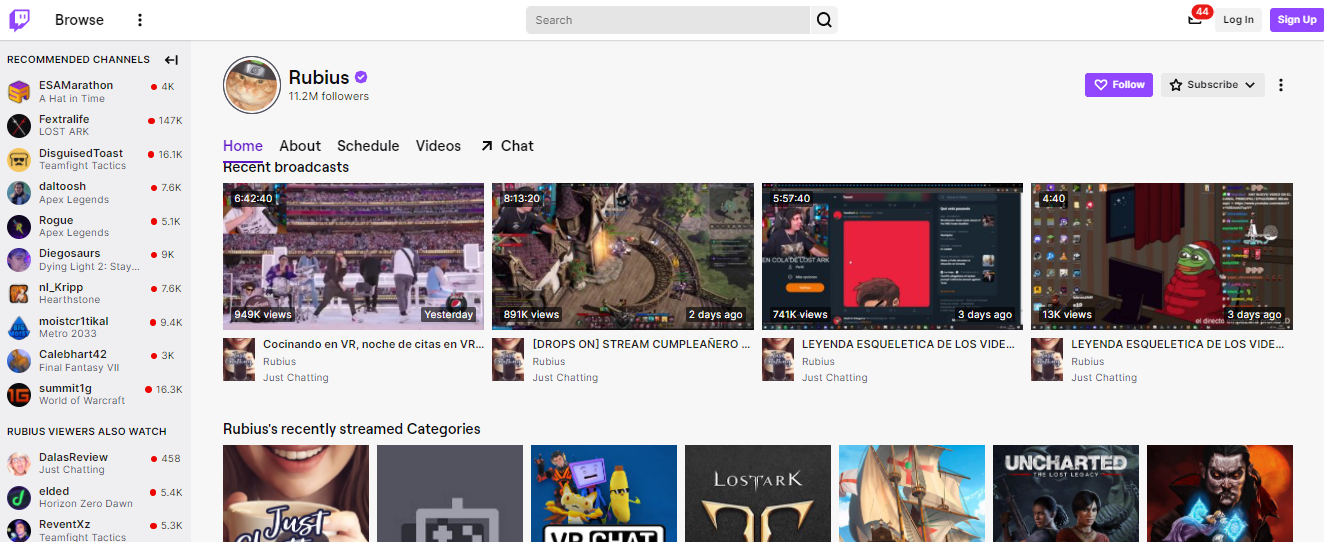Screen dimensions: 1324x542
Task: Click the search magnifier button
Action: point(824,20)
